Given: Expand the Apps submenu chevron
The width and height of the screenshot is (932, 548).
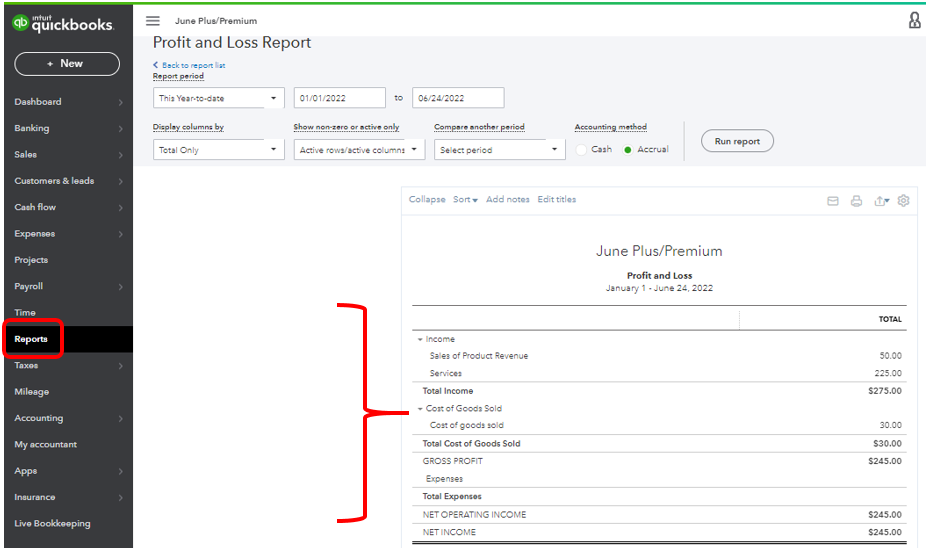Looking at the screenshot, I should [121, 471].
